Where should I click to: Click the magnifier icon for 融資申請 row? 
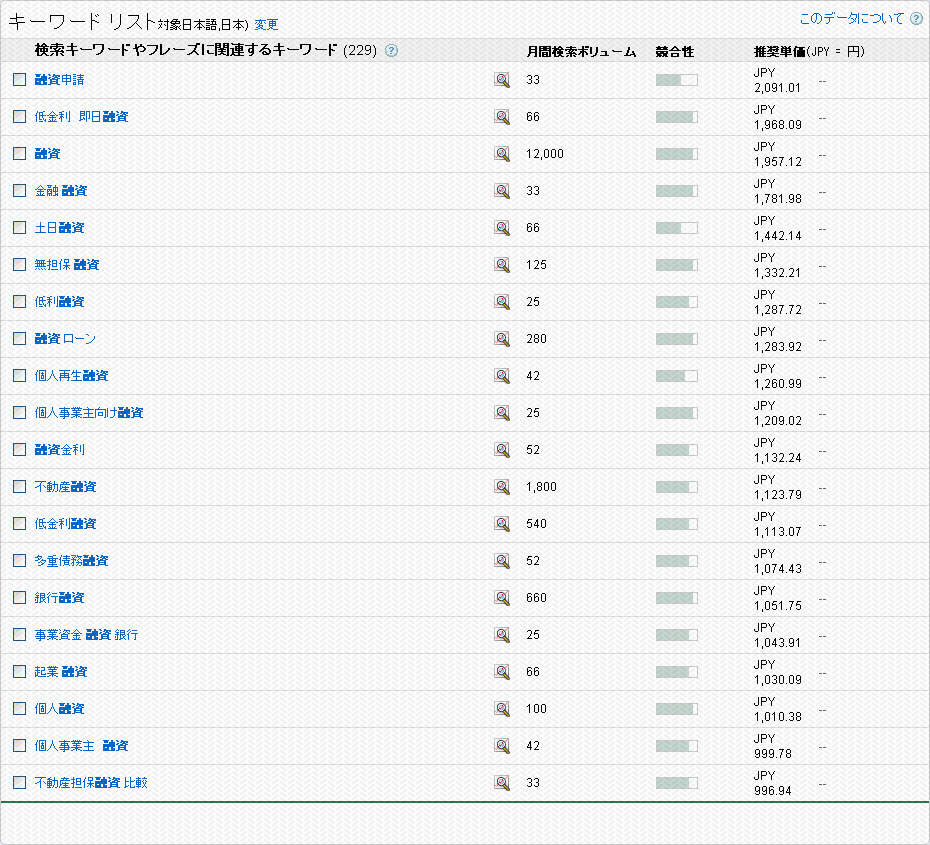(502, 80)
